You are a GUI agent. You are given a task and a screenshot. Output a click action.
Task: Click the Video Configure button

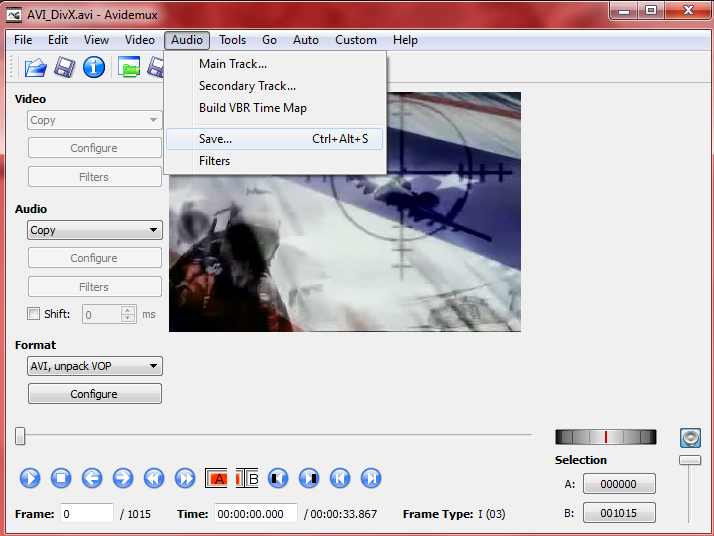95,148
